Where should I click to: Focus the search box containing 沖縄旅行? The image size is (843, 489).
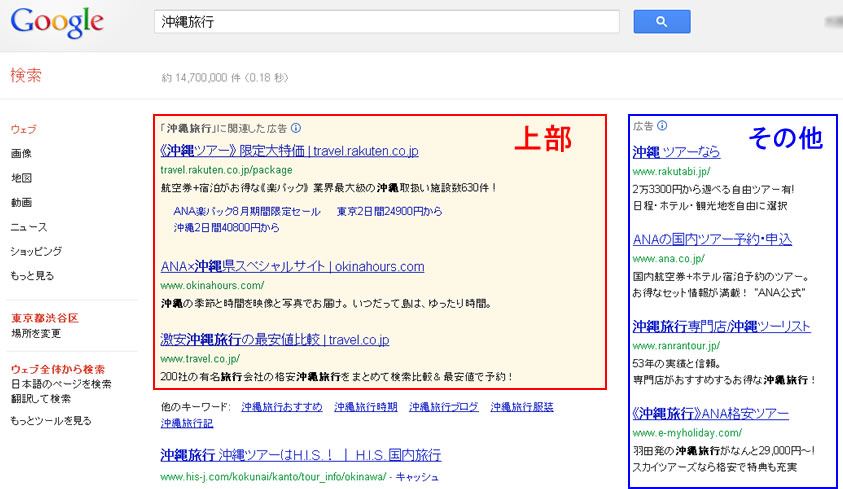(387, 21)
